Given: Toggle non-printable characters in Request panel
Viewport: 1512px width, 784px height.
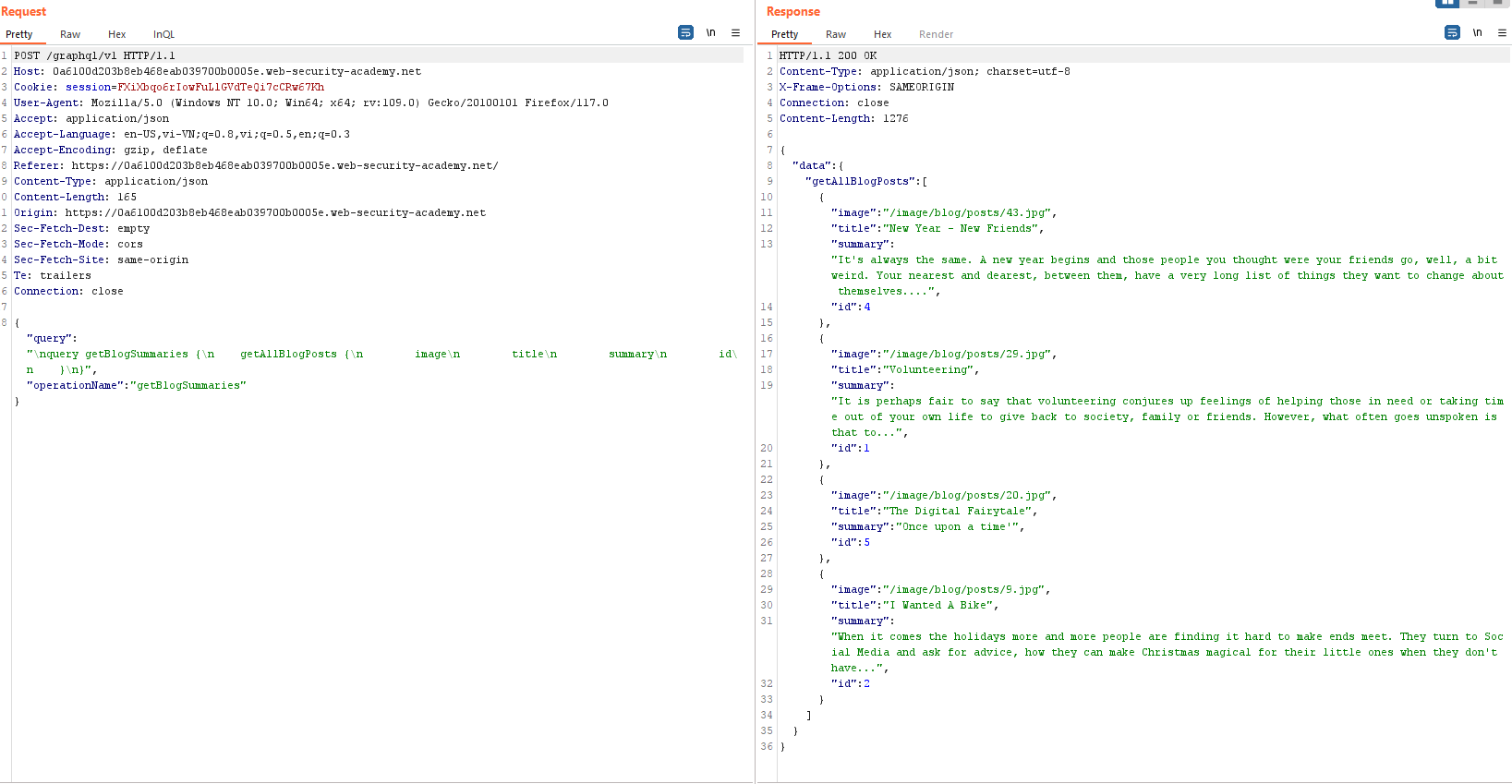Looking at the screenshot, I should pos(710,32).
